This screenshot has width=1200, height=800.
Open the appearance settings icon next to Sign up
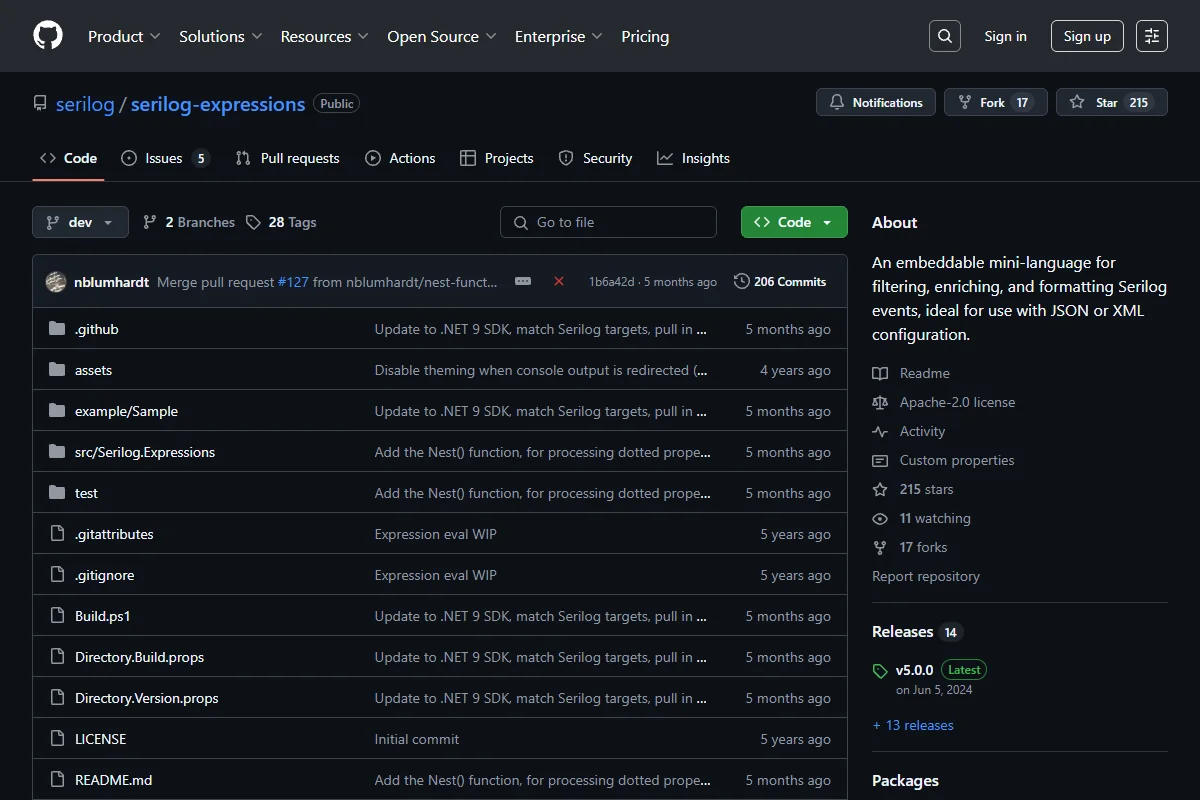pos(1152,36)
